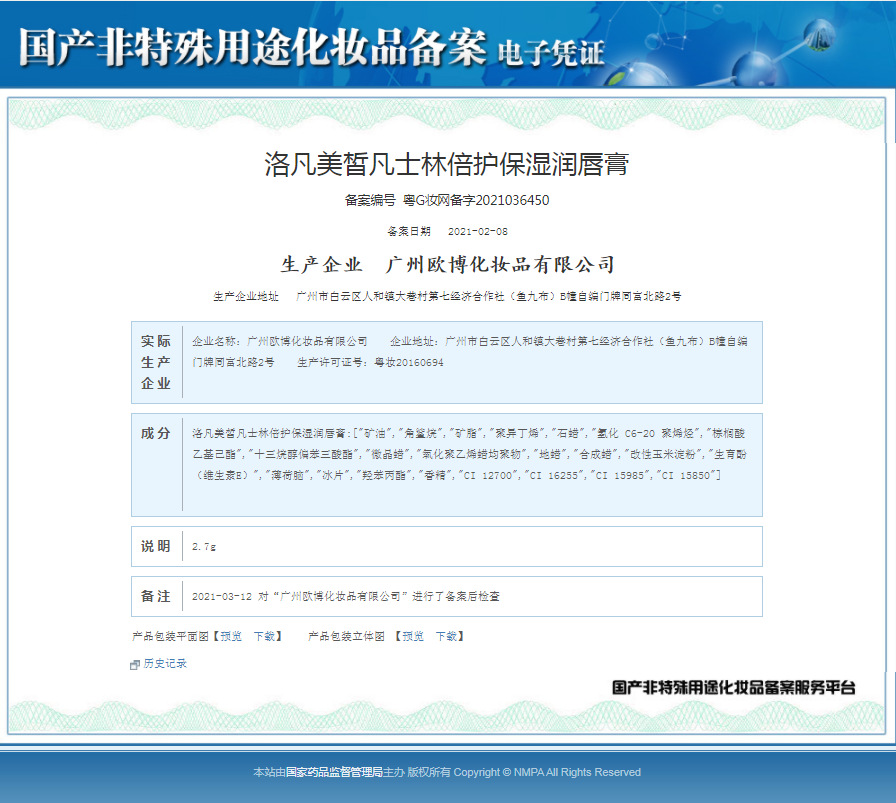Click the 备注 section label
Screen dimensions: 896x803
click(x=156, y=596)
